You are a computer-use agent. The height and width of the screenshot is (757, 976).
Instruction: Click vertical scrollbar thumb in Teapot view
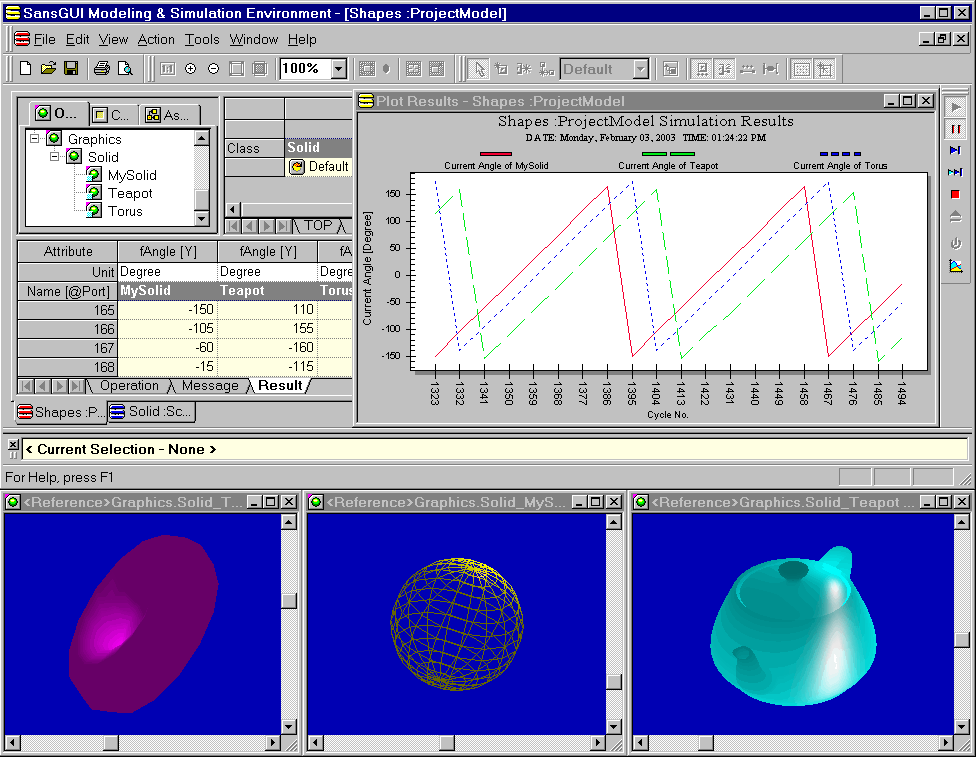[x=962, y=640]
